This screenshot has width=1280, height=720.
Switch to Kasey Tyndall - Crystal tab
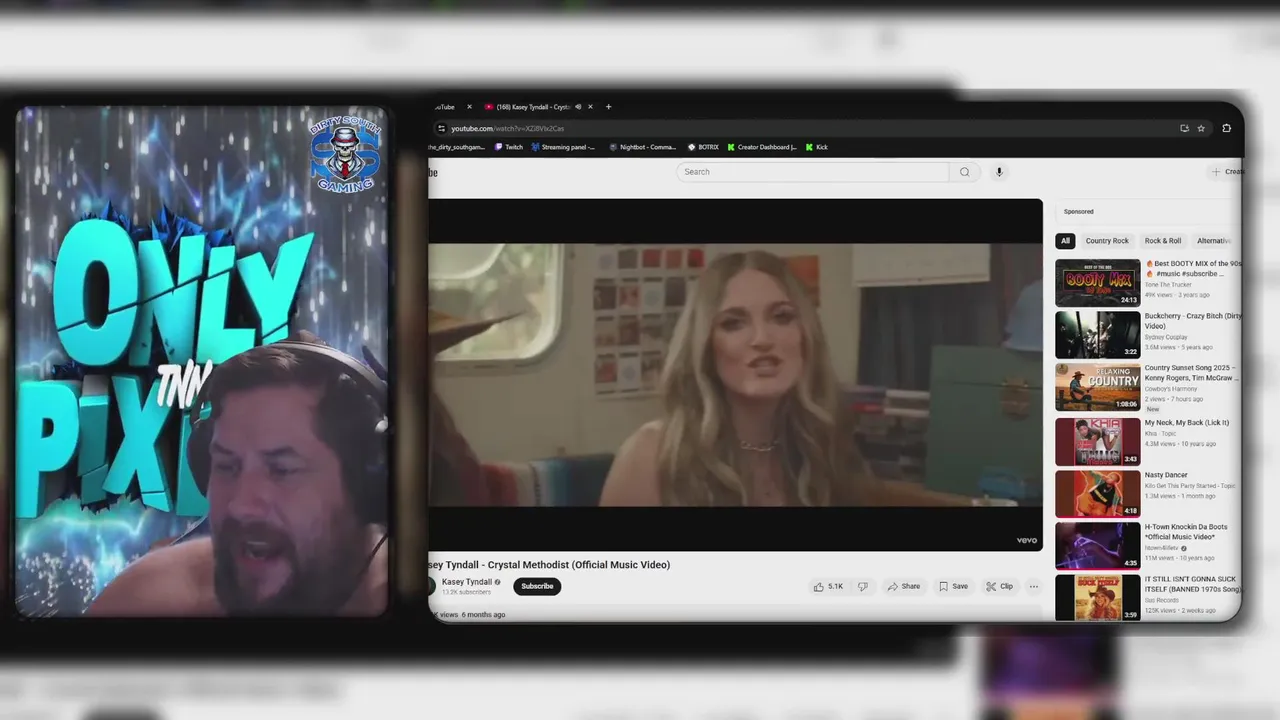[x=533, y=107]
